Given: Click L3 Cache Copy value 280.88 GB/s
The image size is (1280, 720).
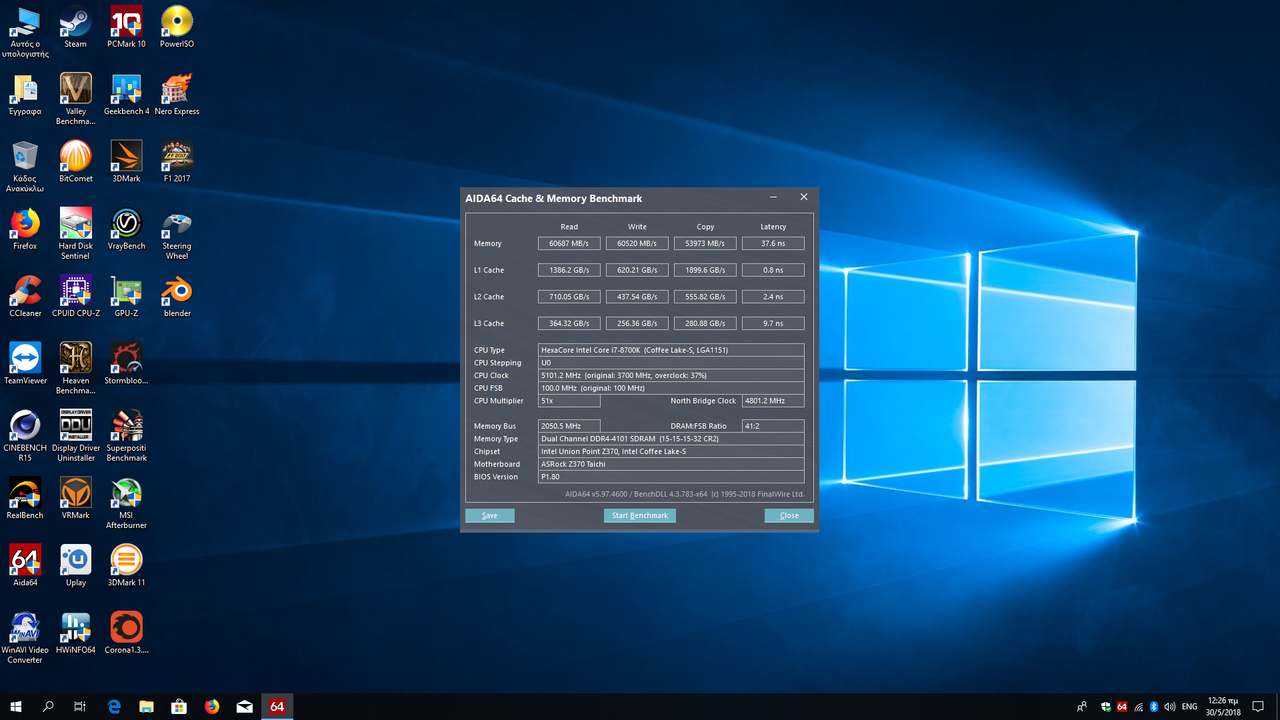Looking at the screenshot, I should pyautogui.click(x=705, y=324).
